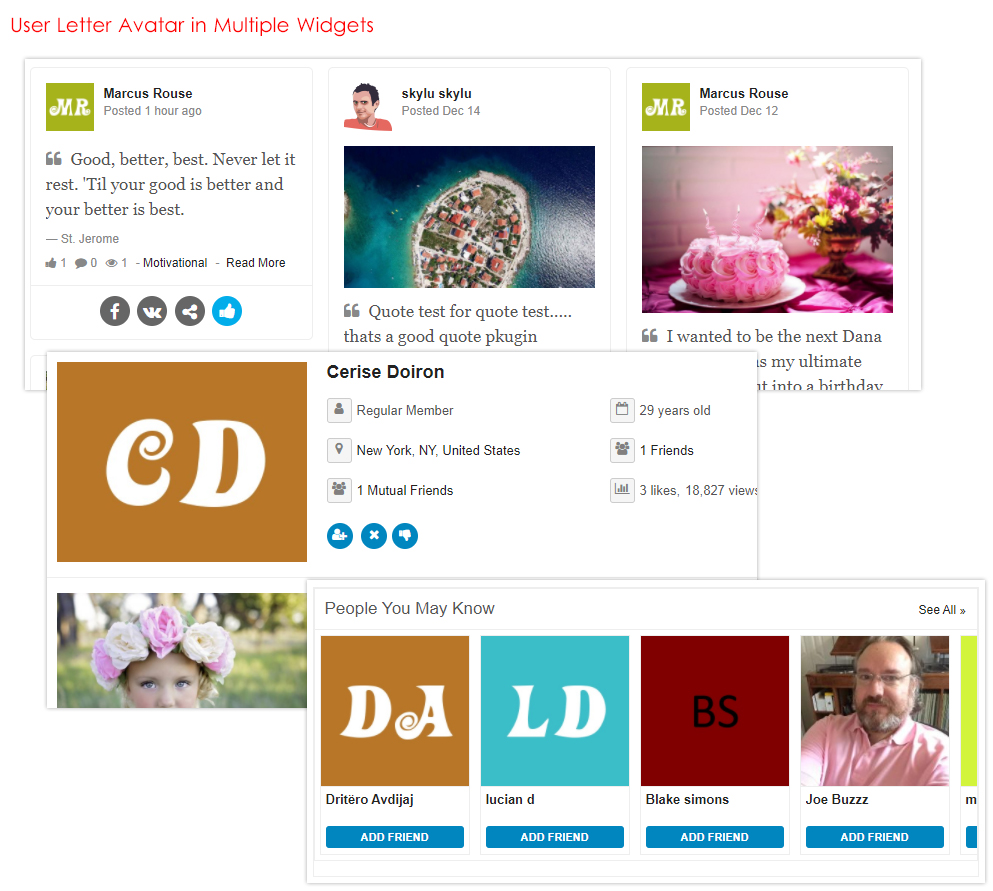Like the quote with blue thumbs-up icon
993x891 pixels.
pos(227,311)
